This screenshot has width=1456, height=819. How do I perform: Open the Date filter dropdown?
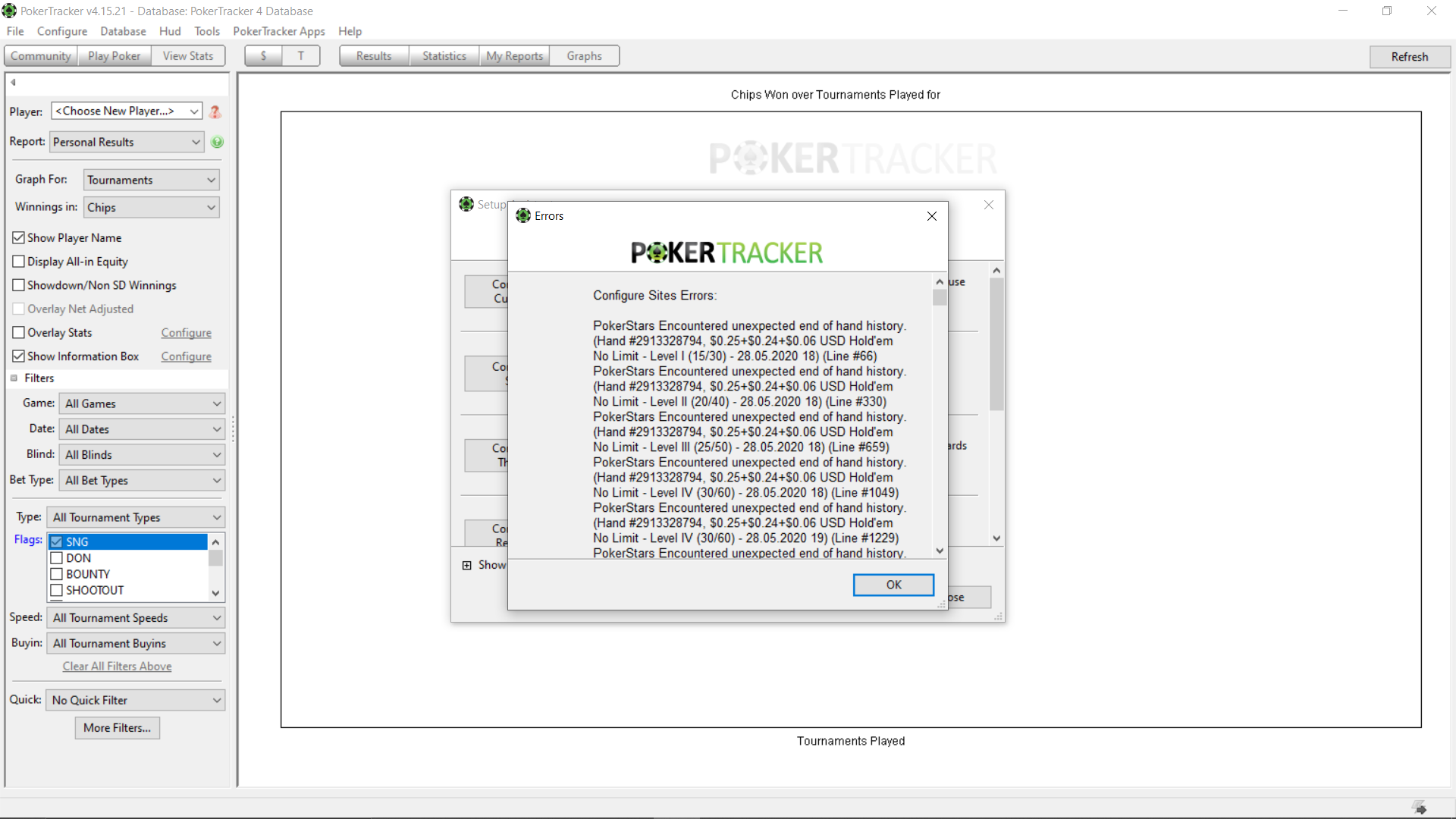(x=142, y=429)
